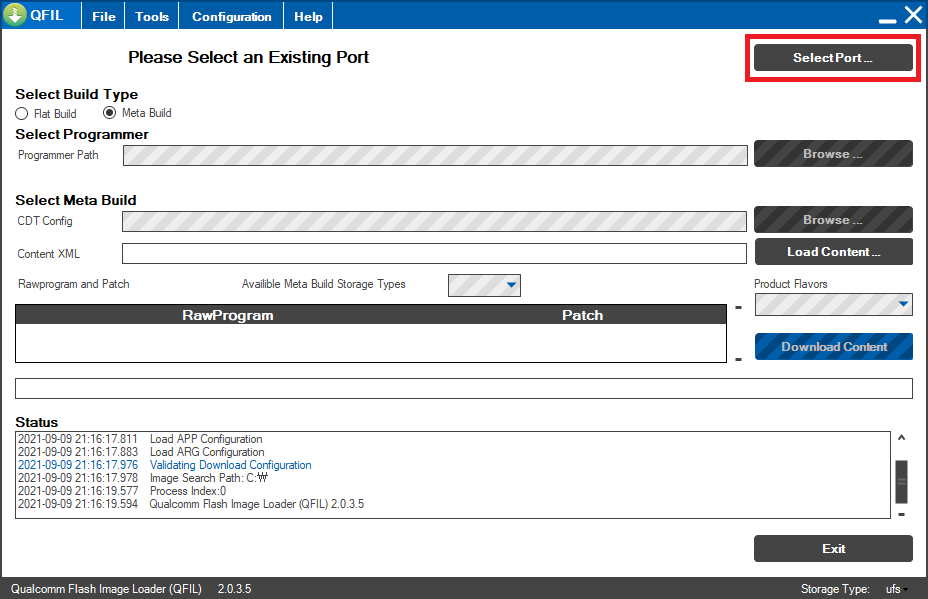
Task: Click the Select Port button
Action: [833, 57]
